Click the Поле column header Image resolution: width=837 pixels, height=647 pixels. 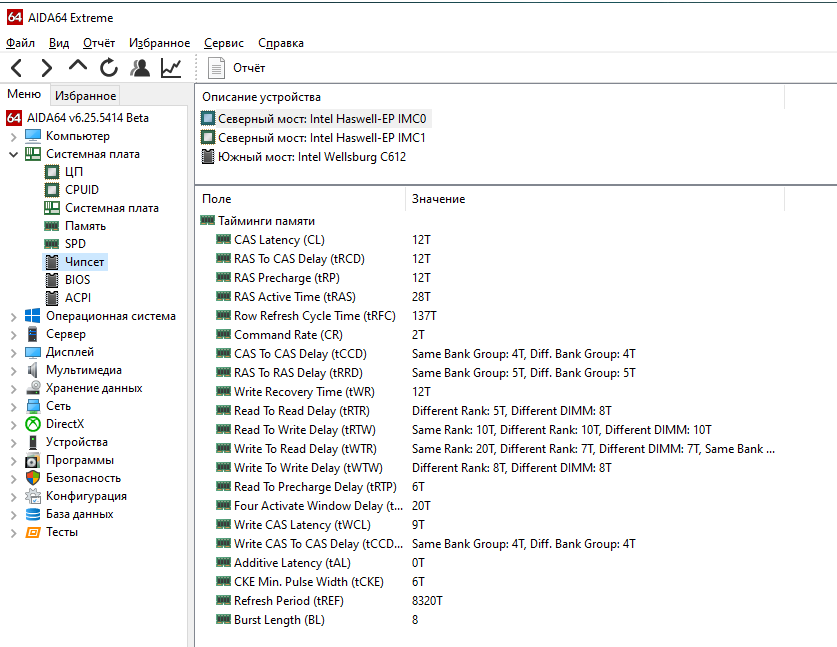point(216,199)
